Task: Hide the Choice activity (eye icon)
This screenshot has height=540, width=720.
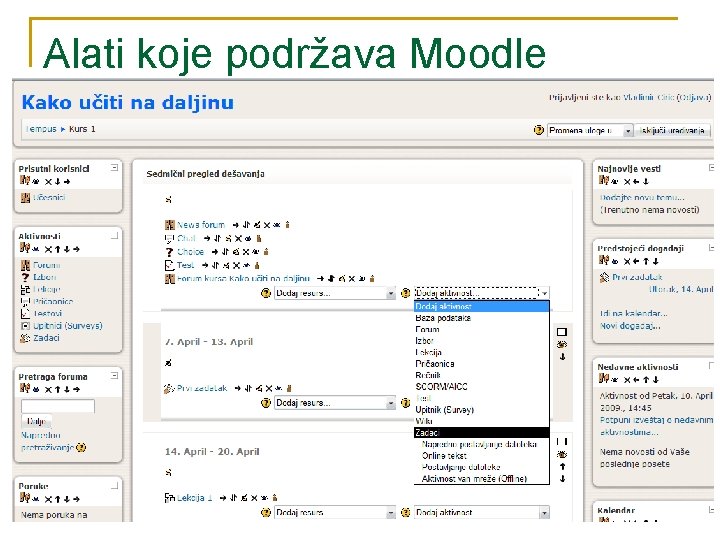Action: click(256, 252)
